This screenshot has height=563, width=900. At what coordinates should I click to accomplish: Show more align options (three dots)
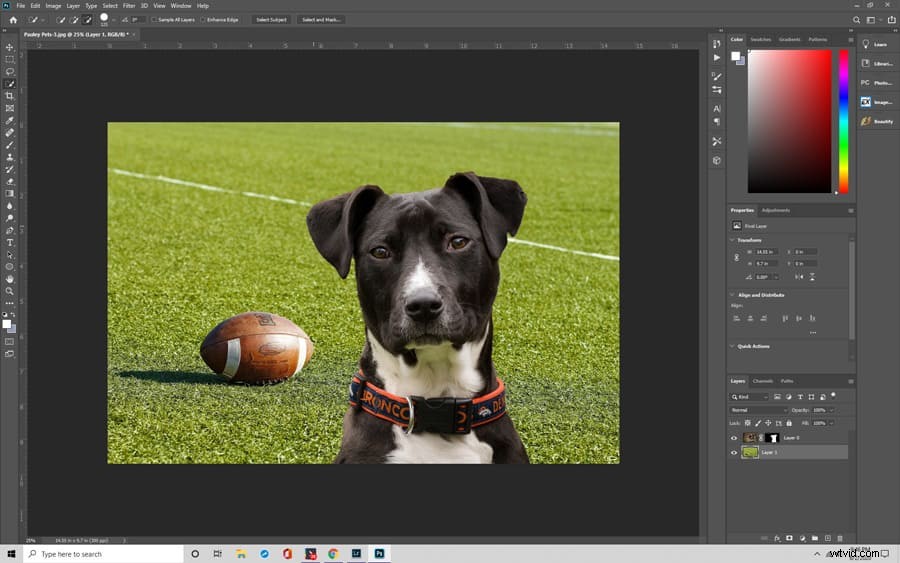point(813,332)
